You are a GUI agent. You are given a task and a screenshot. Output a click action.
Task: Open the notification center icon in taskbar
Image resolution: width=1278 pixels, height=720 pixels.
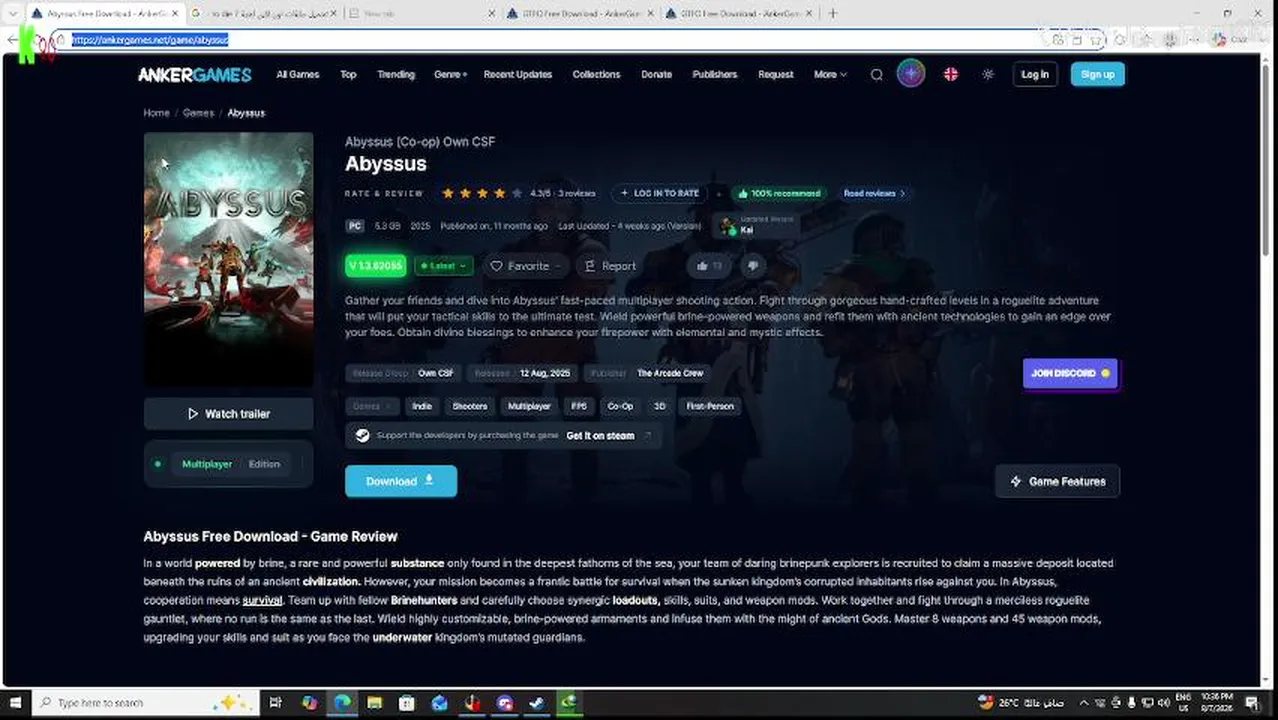(x=1252, y=703)
